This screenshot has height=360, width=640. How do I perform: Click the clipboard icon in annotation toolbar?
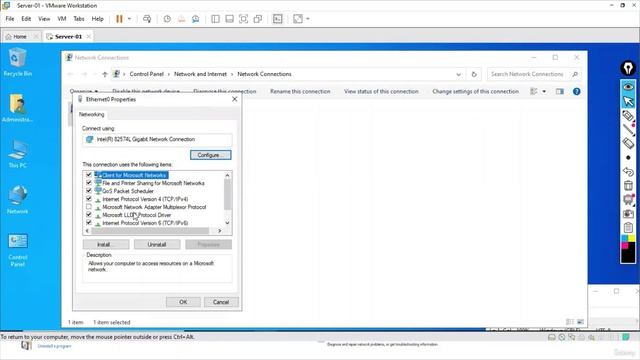click(628, 227)
